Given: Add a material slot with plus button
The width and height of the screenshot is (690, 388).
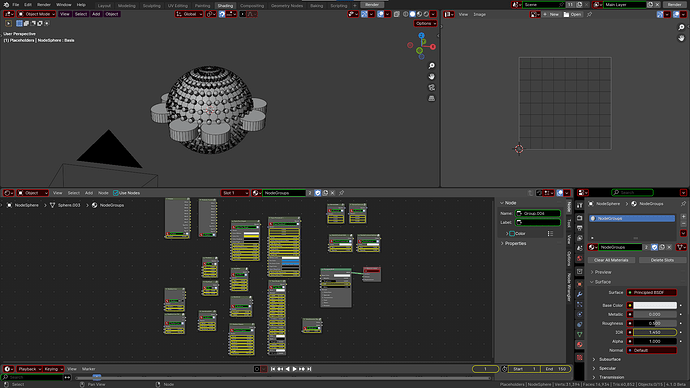Looking at the screenshot, I should (683, 216).
